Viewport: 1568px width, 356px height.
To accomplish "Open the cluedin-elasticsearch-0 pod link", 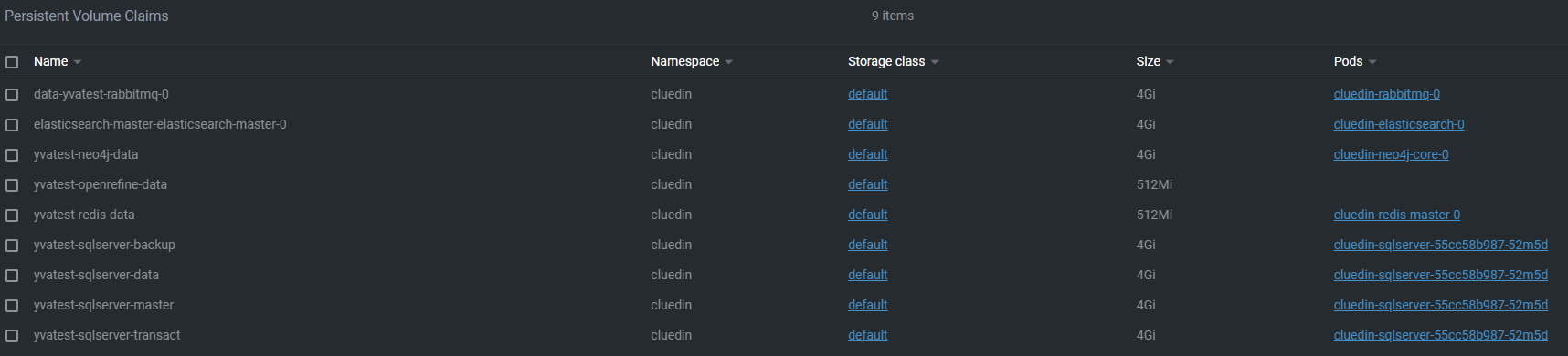I will (x=1398, y=124).
